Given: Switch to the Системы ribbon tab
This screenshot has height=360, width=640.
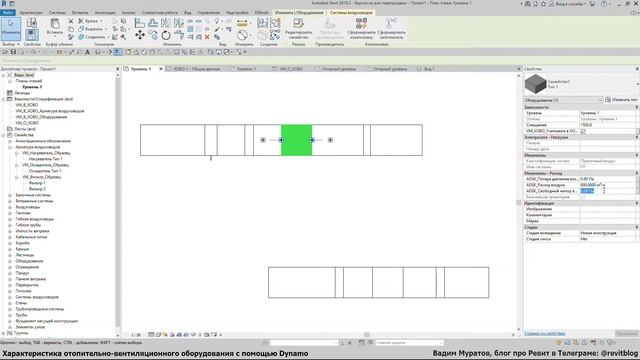Looking at the screenshot, I should (x=57, y=13).
